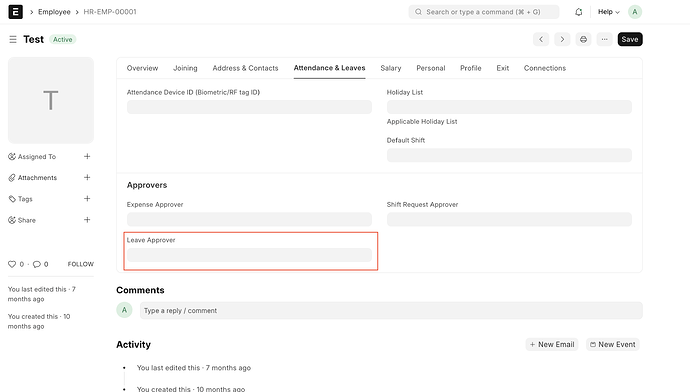Viewport: 690px width, 392px height.
Task: Add a tag using plus icon
Action: [87, 198]
